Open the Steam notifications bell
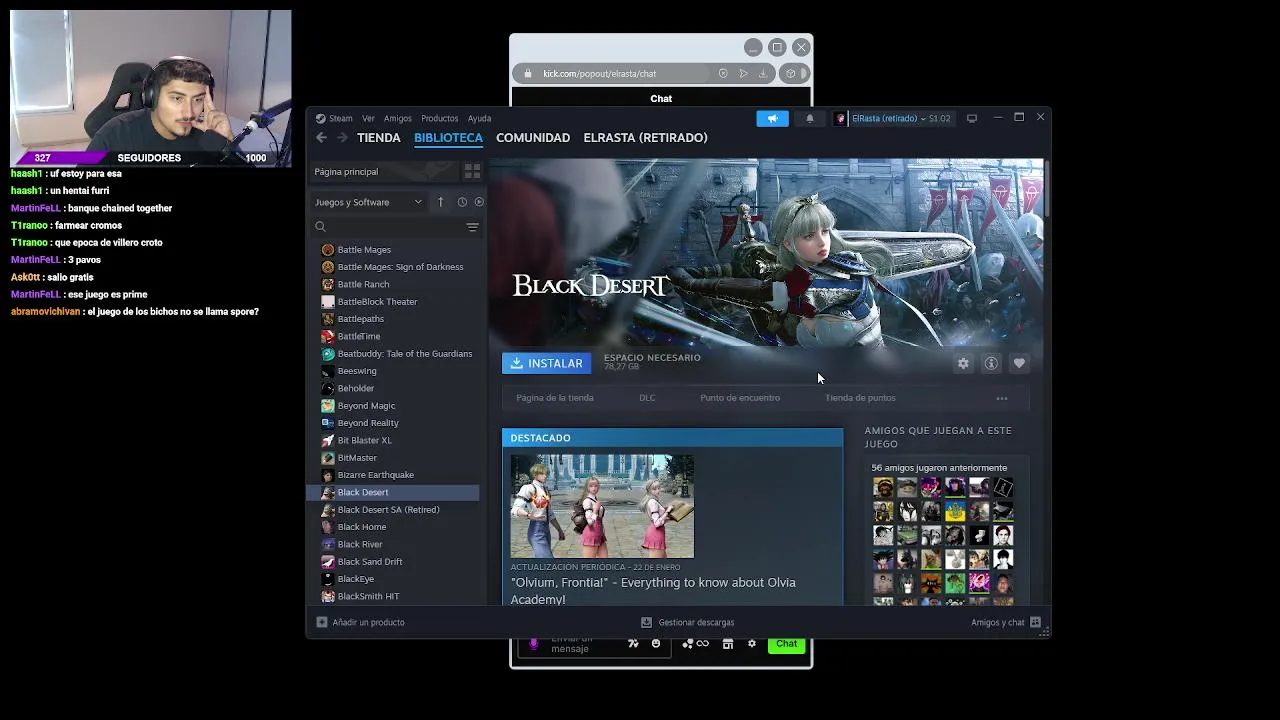Viewport: 1280px width, 720px height. (x=810, y=118)
